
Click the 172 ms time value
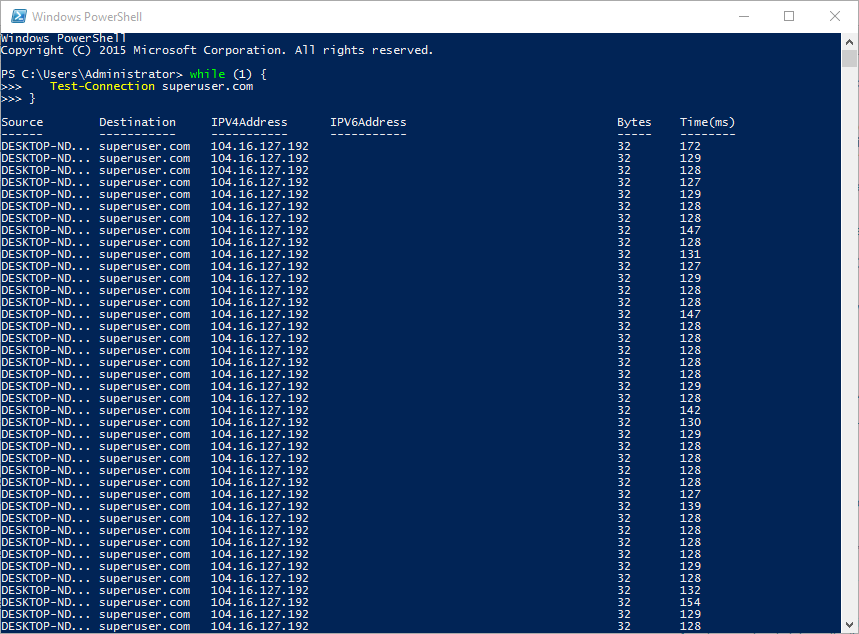(x=690, y=146)
